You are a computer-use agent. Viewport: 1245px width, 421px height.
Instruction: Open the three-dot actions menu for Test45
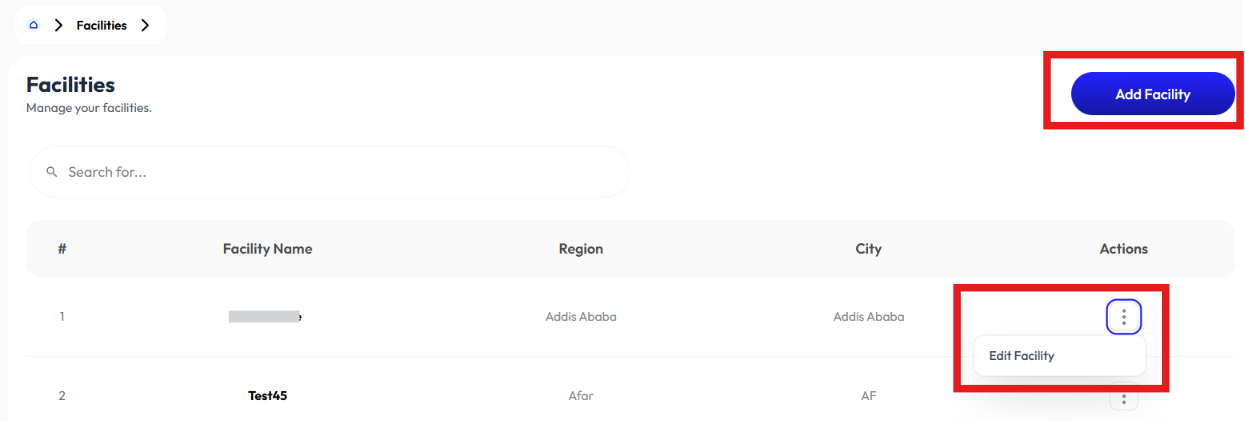click(1124, 399)
